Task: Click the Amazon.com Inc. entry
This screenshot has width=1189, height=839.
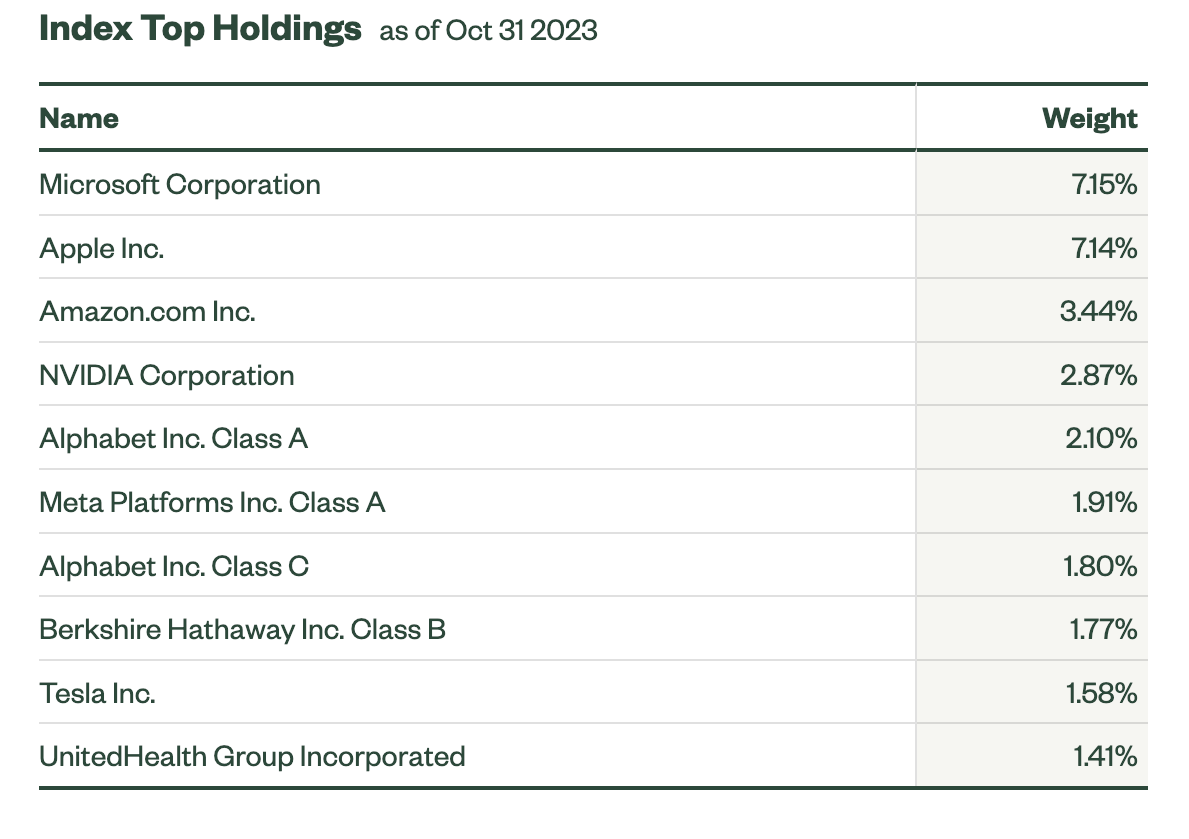Action: click(x=147, y=312)
